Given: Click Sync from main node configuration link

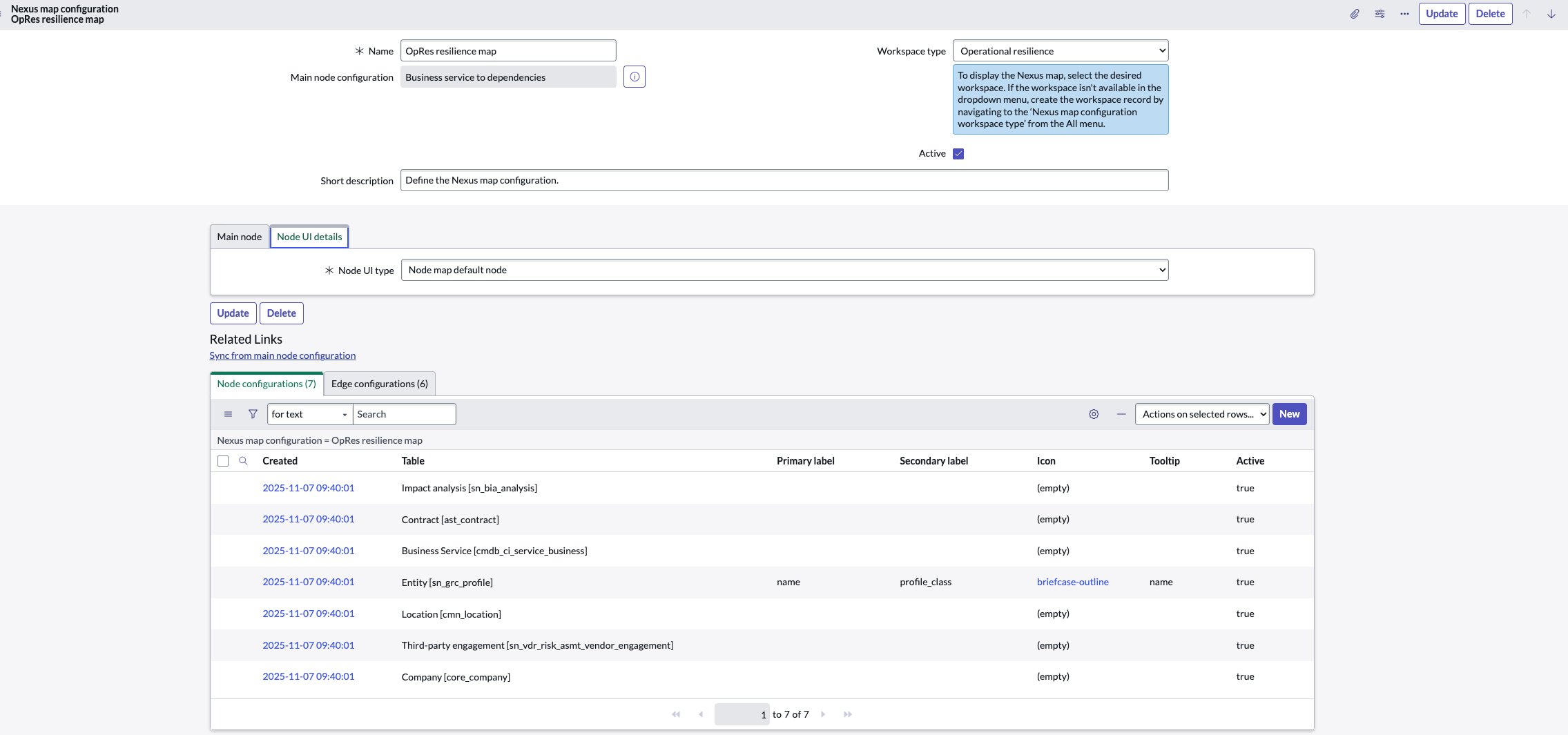Looking at the screenshot, I should coord(282,355).
